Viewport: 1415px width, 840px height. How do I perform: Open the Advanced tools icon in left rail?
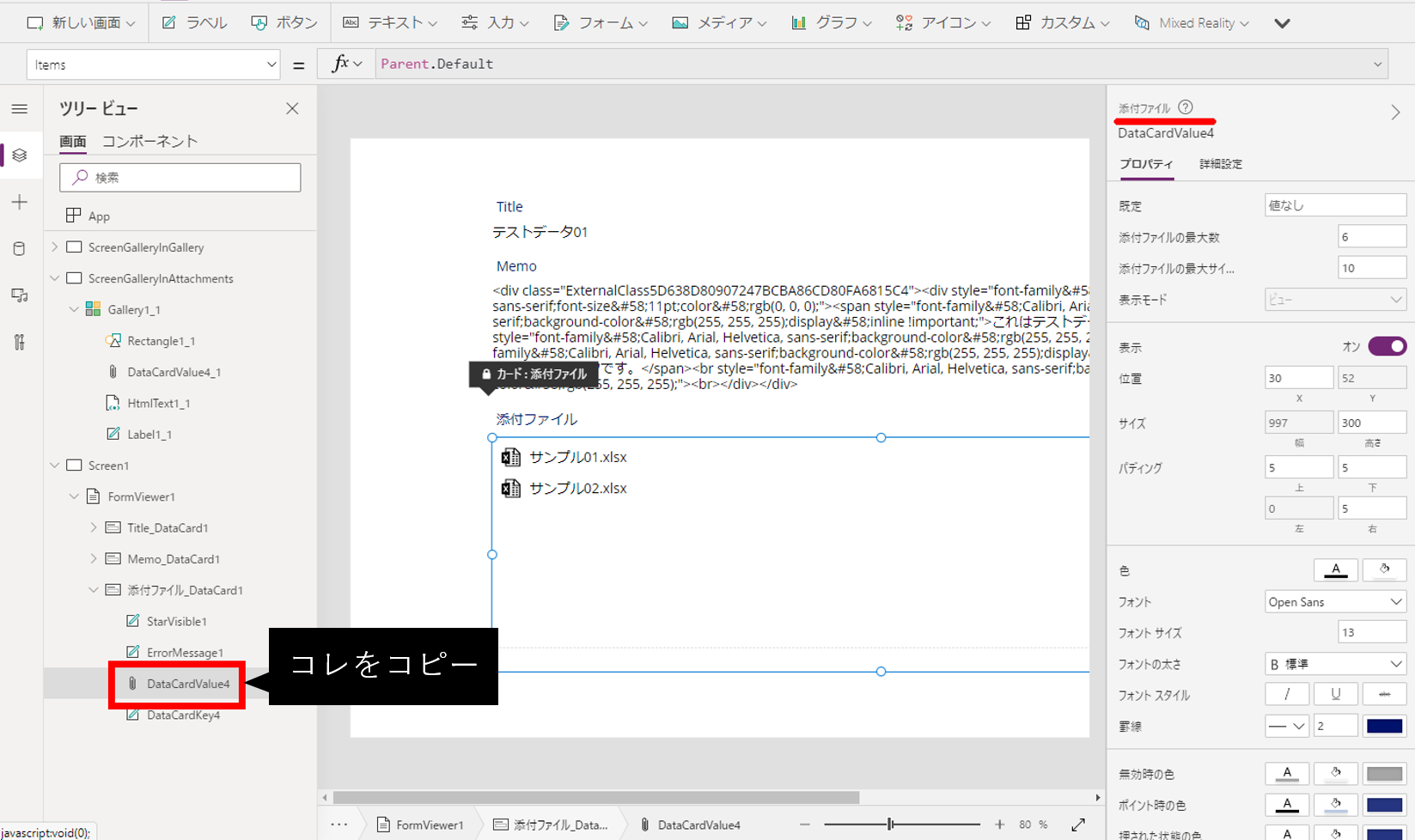click(19, 342)
